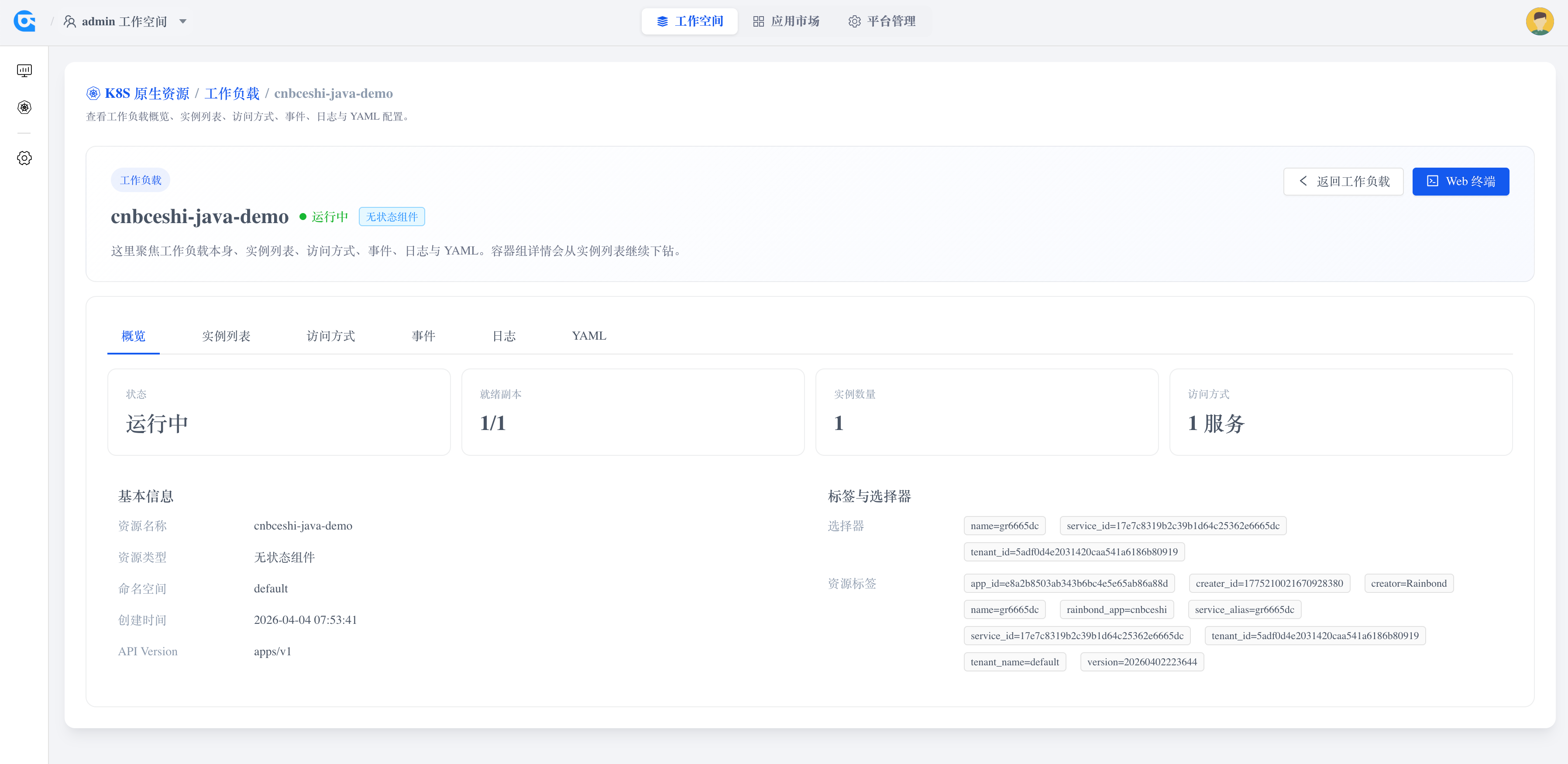The height and width of the screenshot is (764, 1568).
Task: Switch to the 日志 tab
Action: point(503,335)
